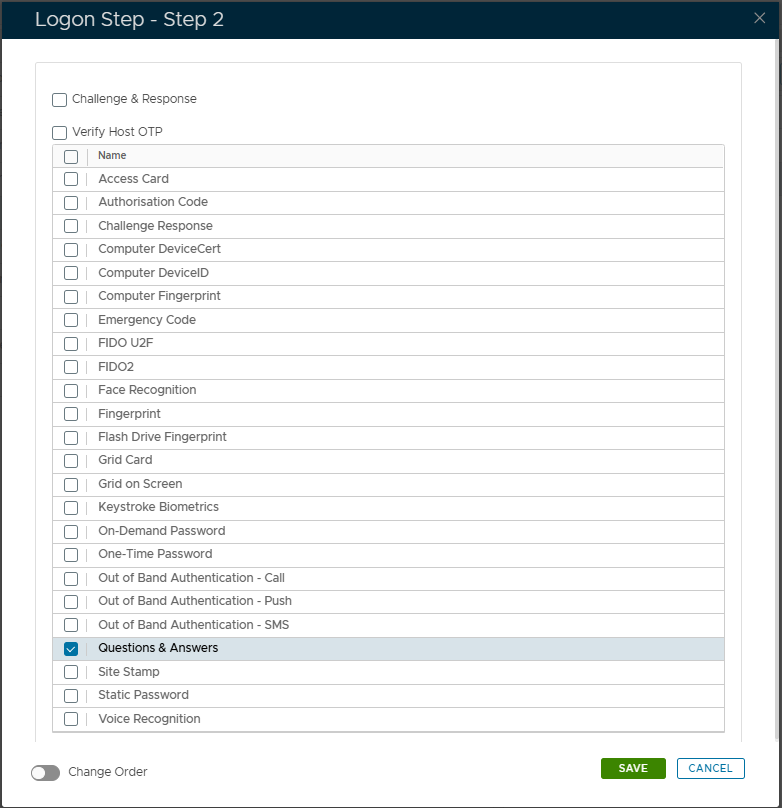Screen dimensions: 782x808
Task: Click the green SAVE button
Action: pyautogui.click(x=633, y=768)
